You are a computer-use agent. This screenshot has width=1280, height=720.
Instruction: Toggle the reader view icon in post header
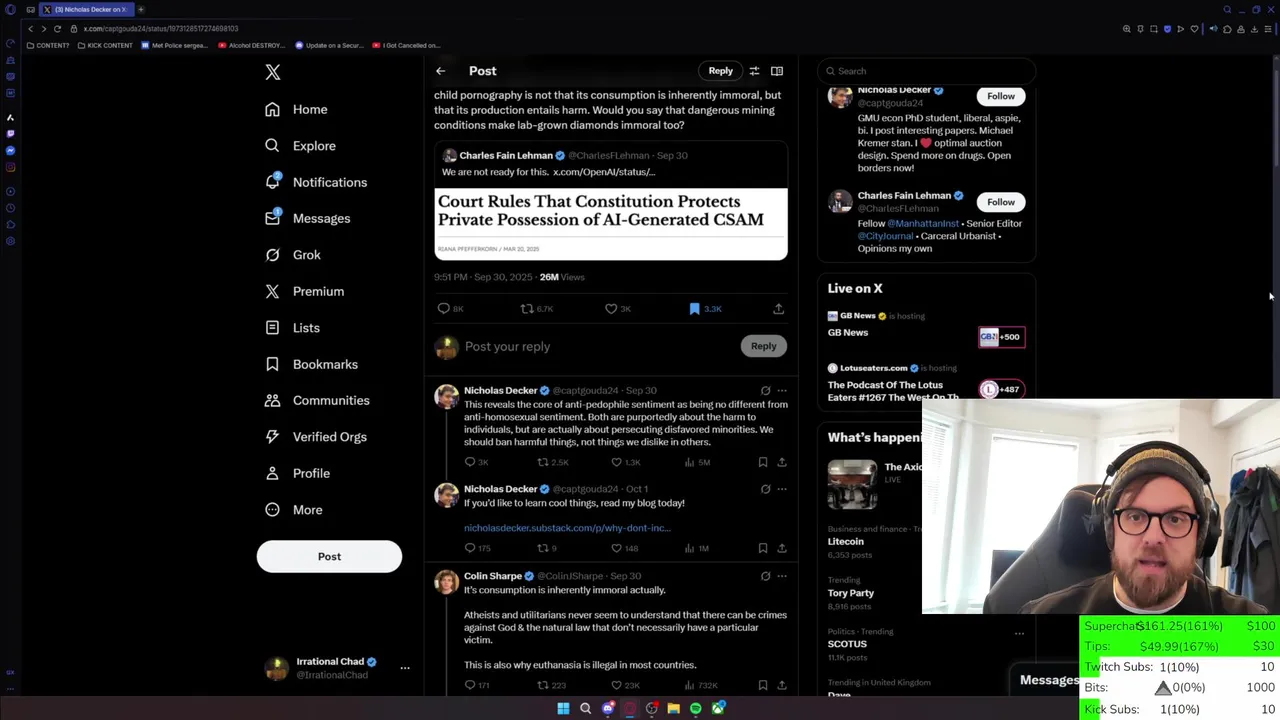click(777, 71)
